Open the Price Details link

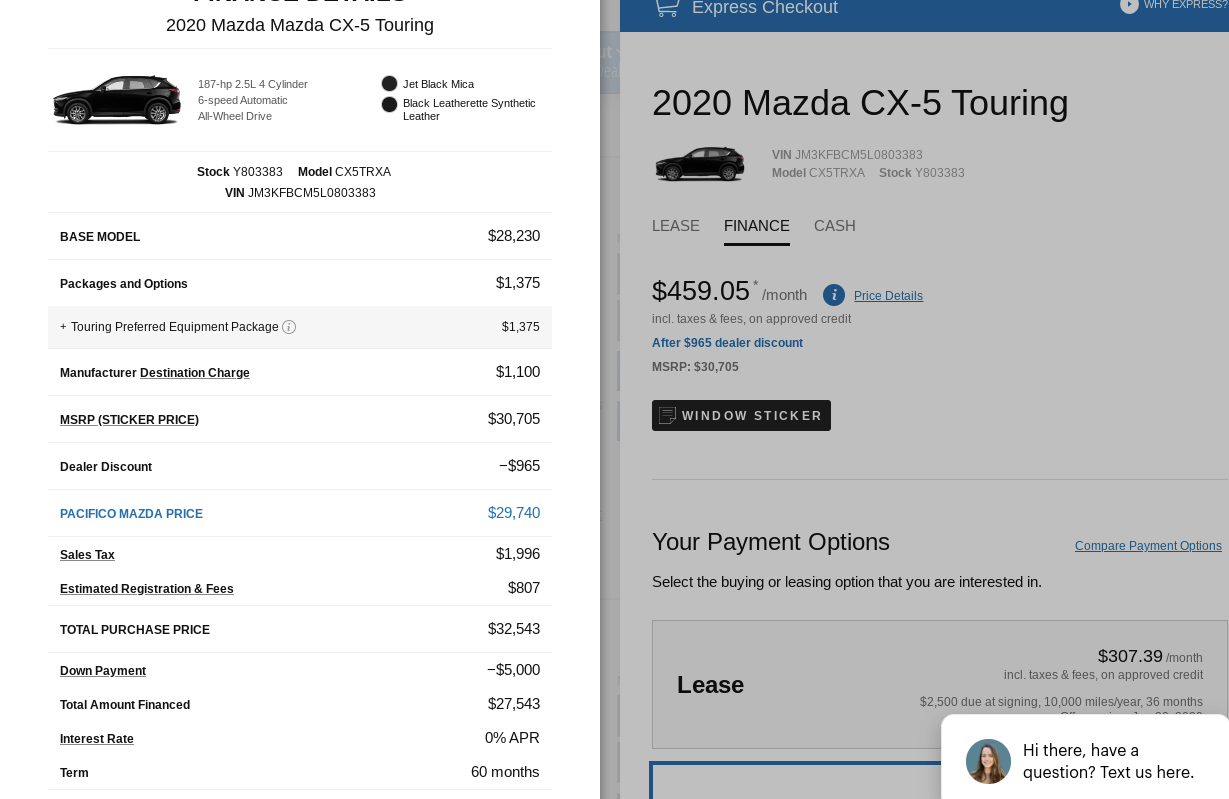coord(888,296)
